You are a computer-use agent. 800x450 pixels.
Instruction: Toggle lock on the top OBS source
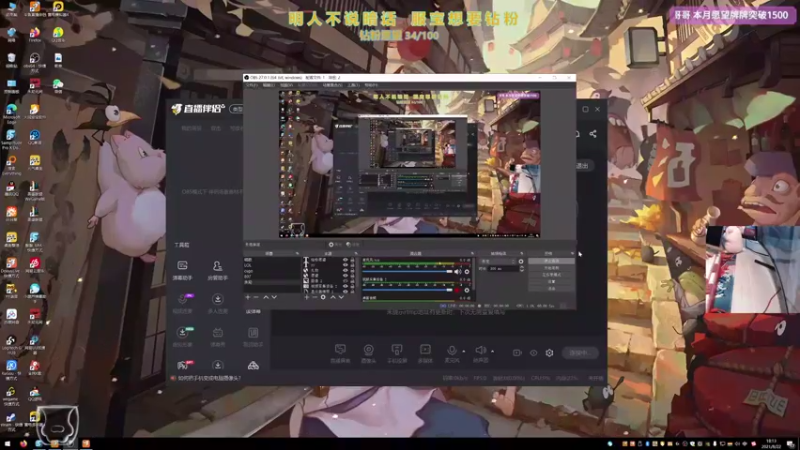[352, 260]
